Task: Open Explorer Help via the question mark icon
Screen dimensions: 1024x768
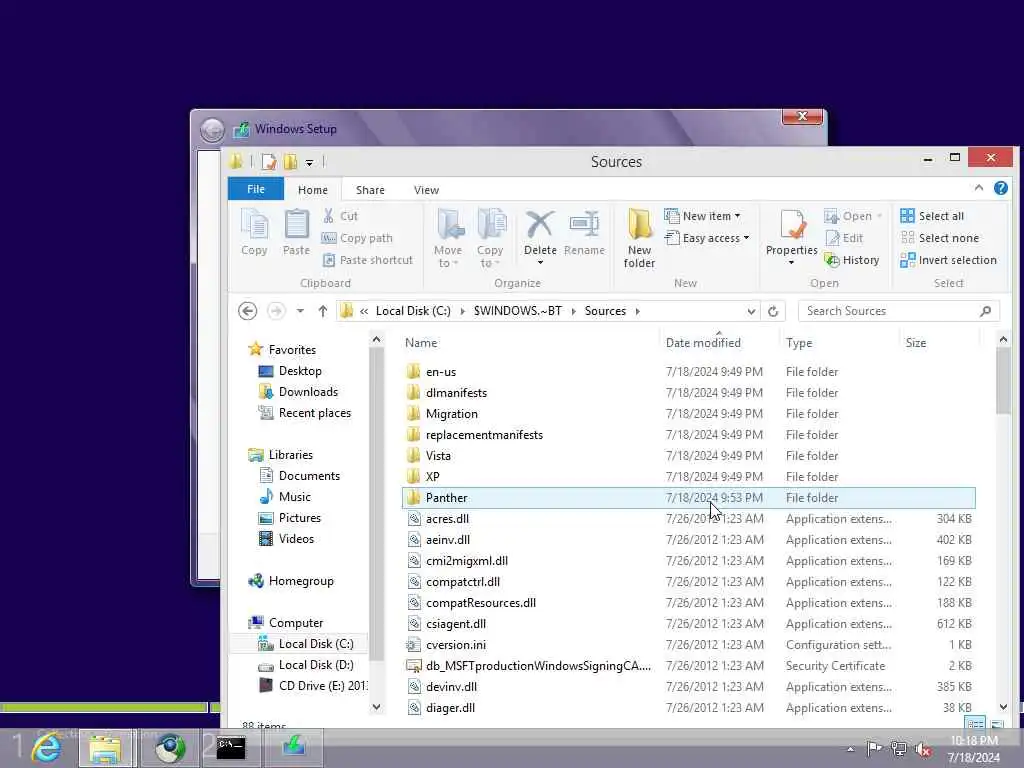Action: point(1000,188)
